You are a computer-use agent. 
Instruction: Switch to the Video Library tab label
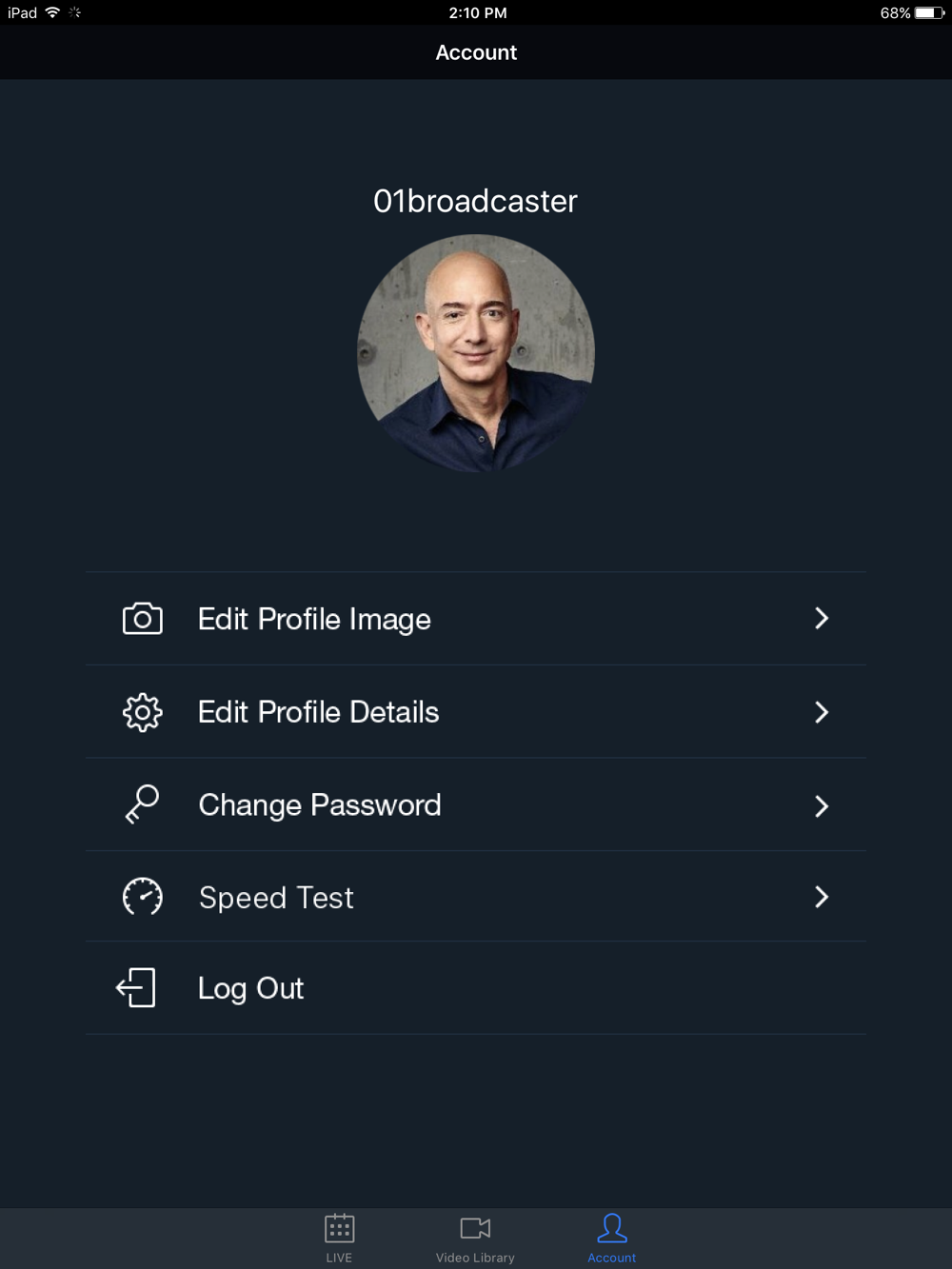[475, 1258]
